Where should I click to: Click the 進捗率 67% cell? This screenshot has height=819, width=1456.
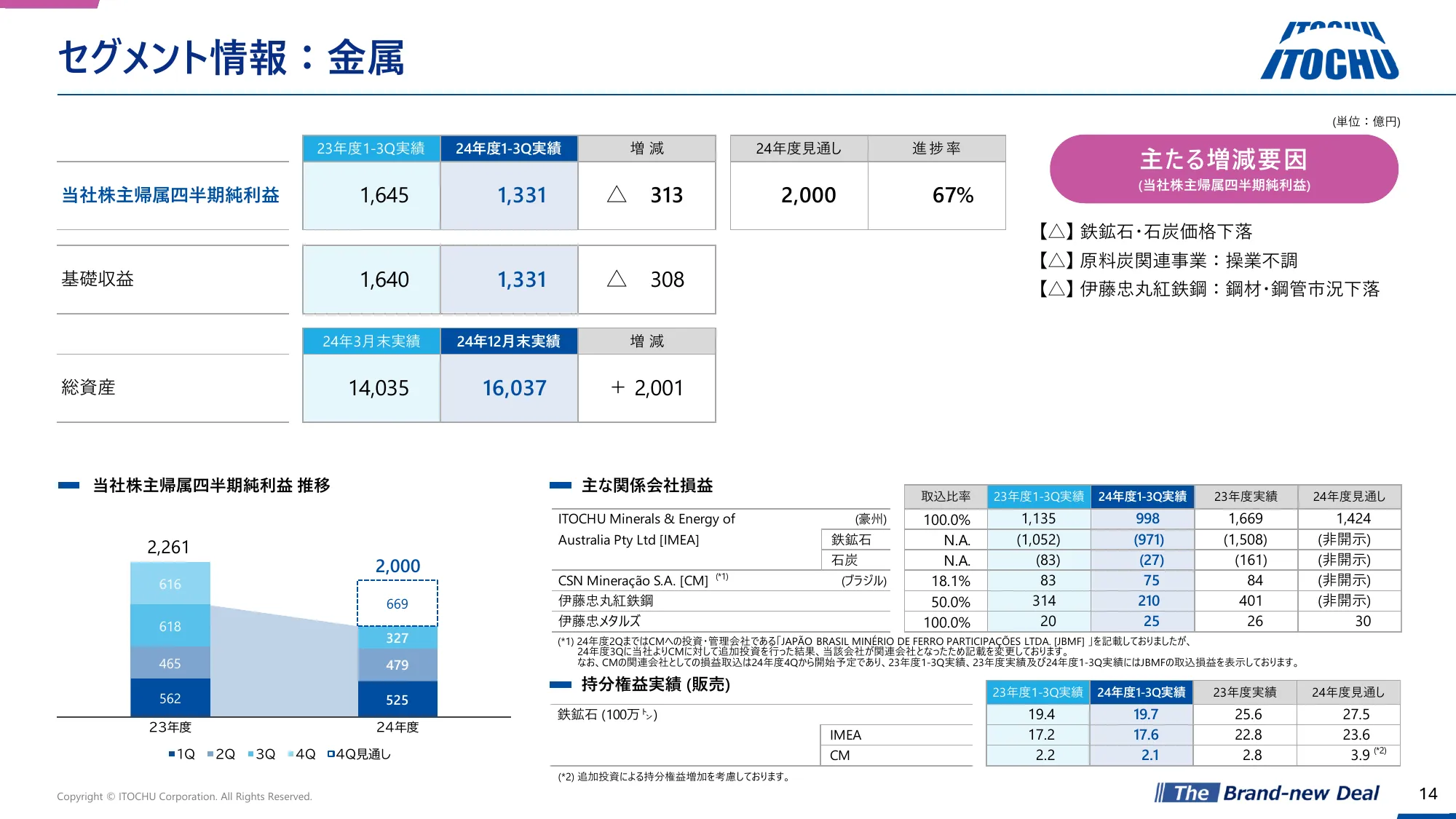tap(952, 195)
